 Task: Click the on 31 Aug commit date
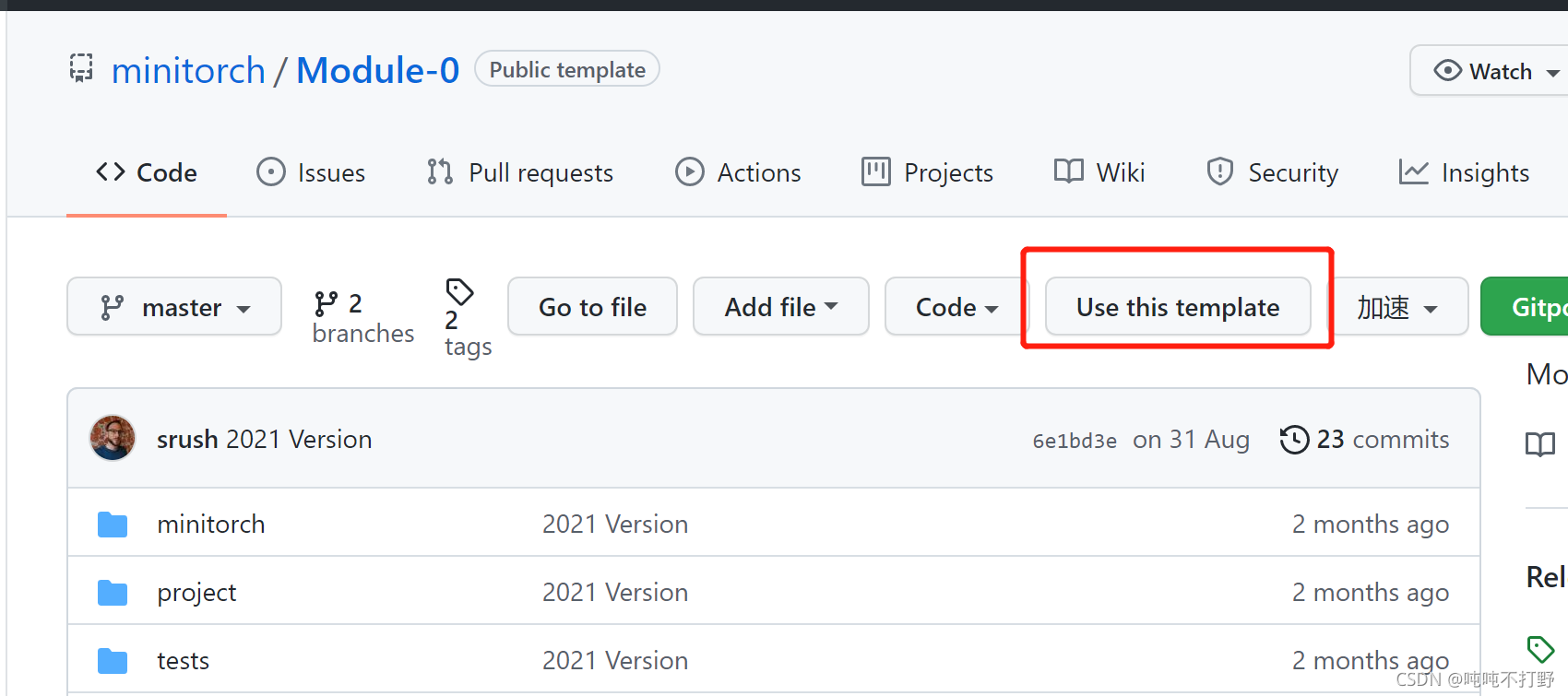pos(1191,439)
